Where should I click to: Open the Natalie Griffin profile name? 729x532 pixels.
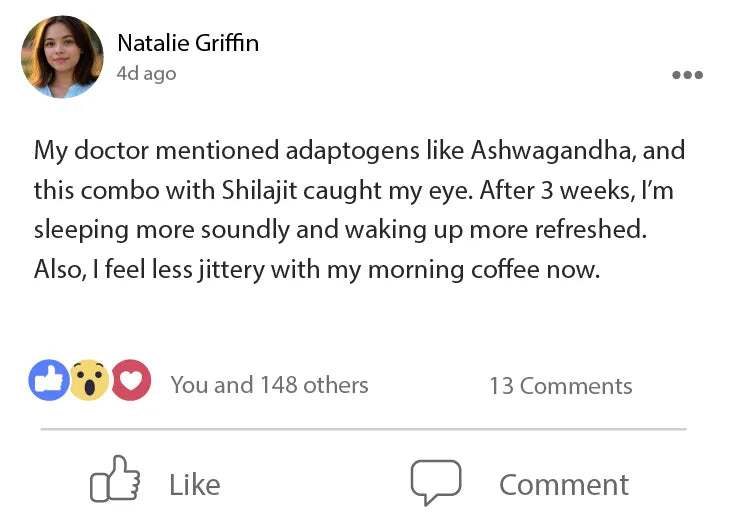(188, 42)
